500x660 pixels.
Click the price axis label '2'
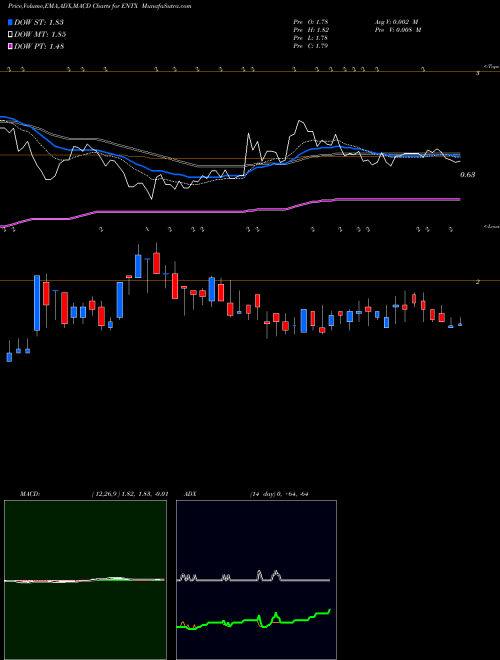(x=477, y=282)
